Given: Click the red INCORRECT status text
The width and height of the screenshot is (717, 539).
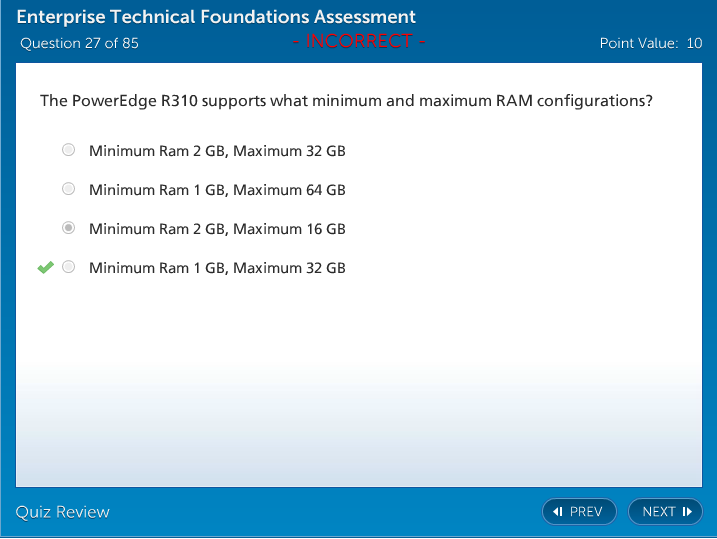Looking at the screenshot, I should 359,42.
